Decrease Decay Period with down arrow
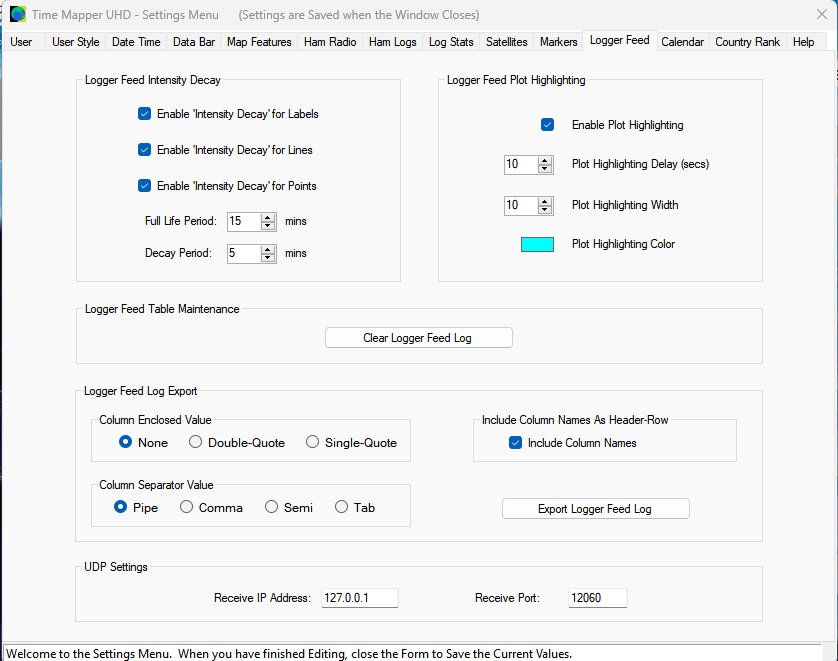 (268, 258)
